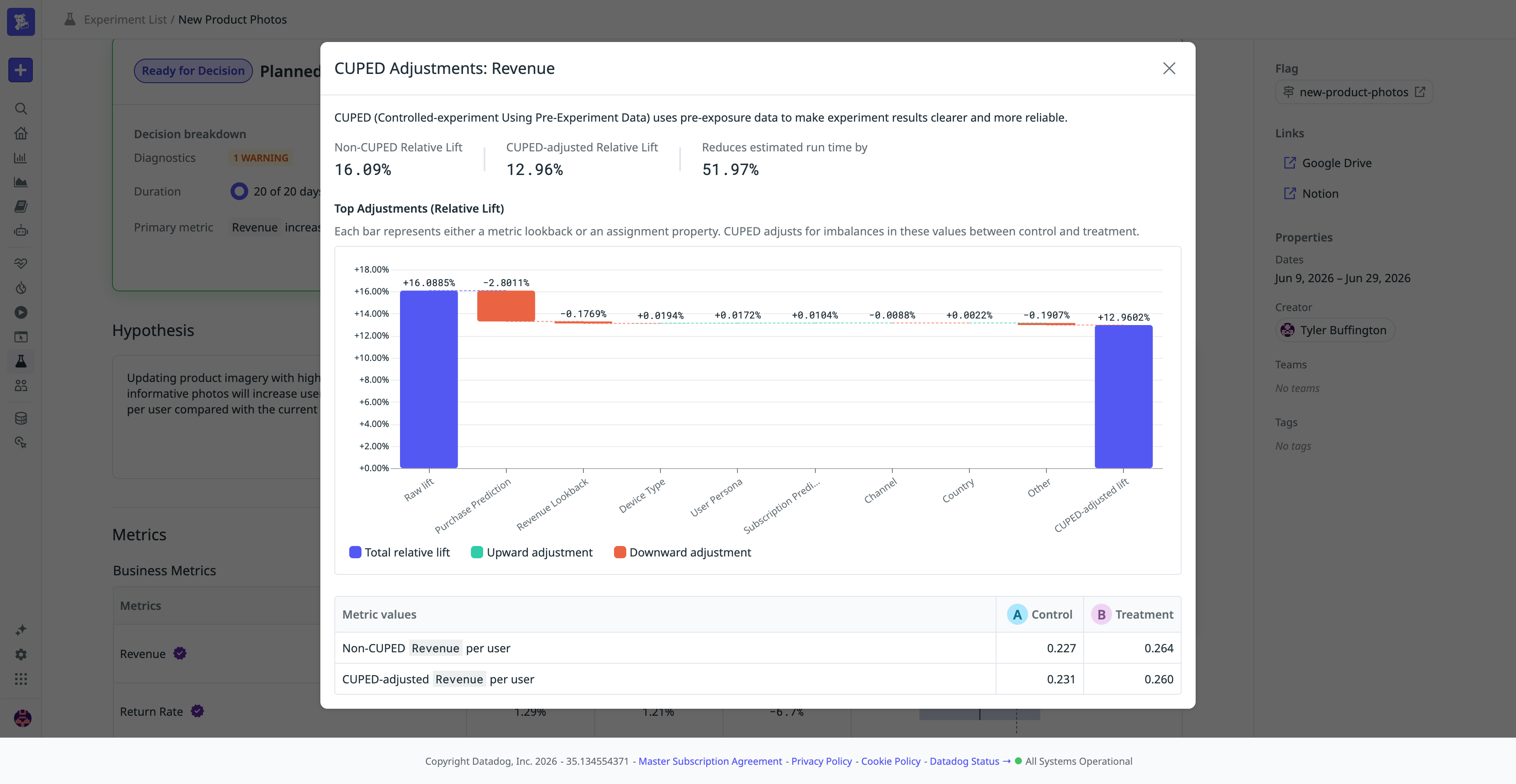1516x784 pixels.
Task: Click the Revenue tag in Non-CUPED row
Action: pos(435,648)
